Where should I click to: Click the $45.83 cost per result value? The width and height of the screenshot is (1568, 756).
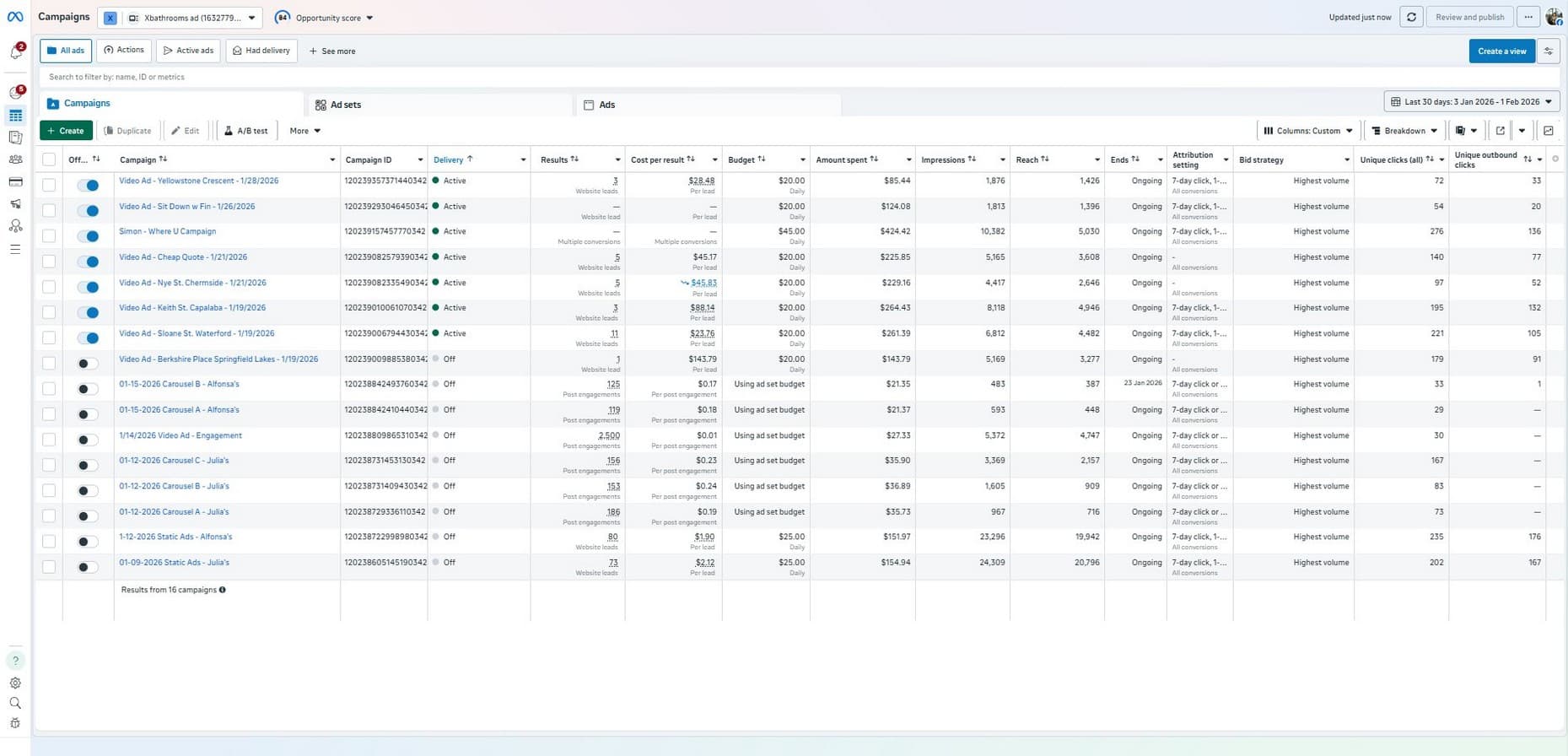[x=703, y=283]
